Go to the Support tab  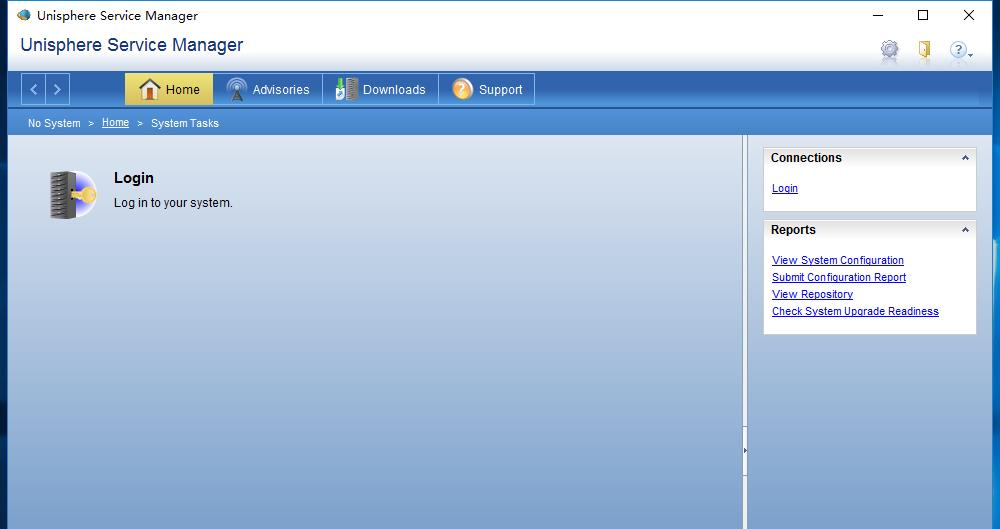point(487,89)
